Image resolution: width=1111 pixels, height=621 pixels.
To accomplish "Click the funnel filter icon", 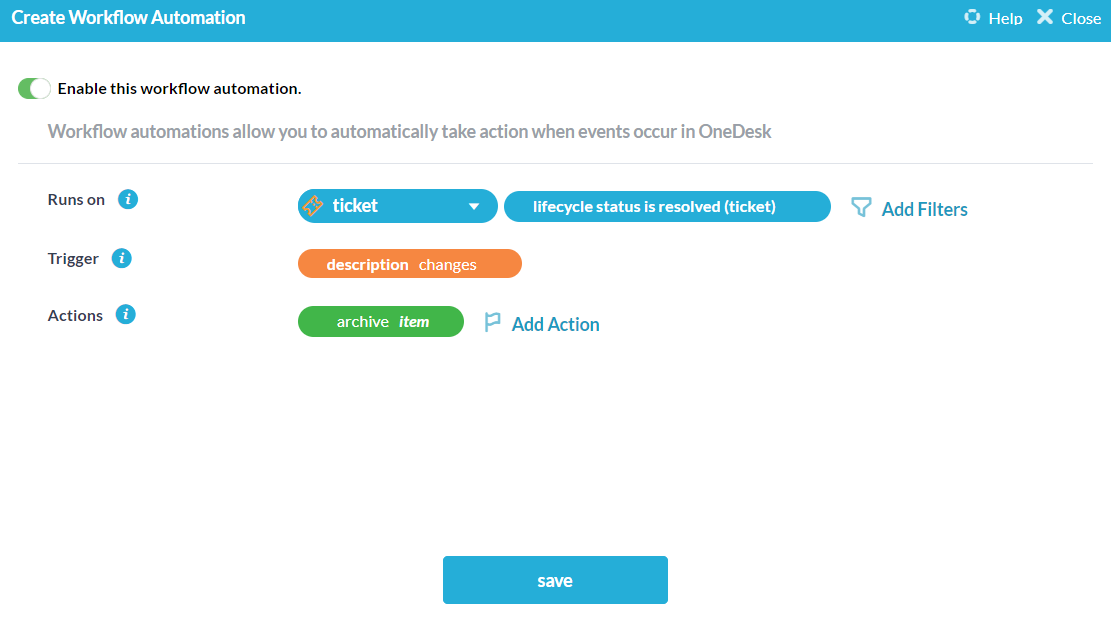I will 861,208.
